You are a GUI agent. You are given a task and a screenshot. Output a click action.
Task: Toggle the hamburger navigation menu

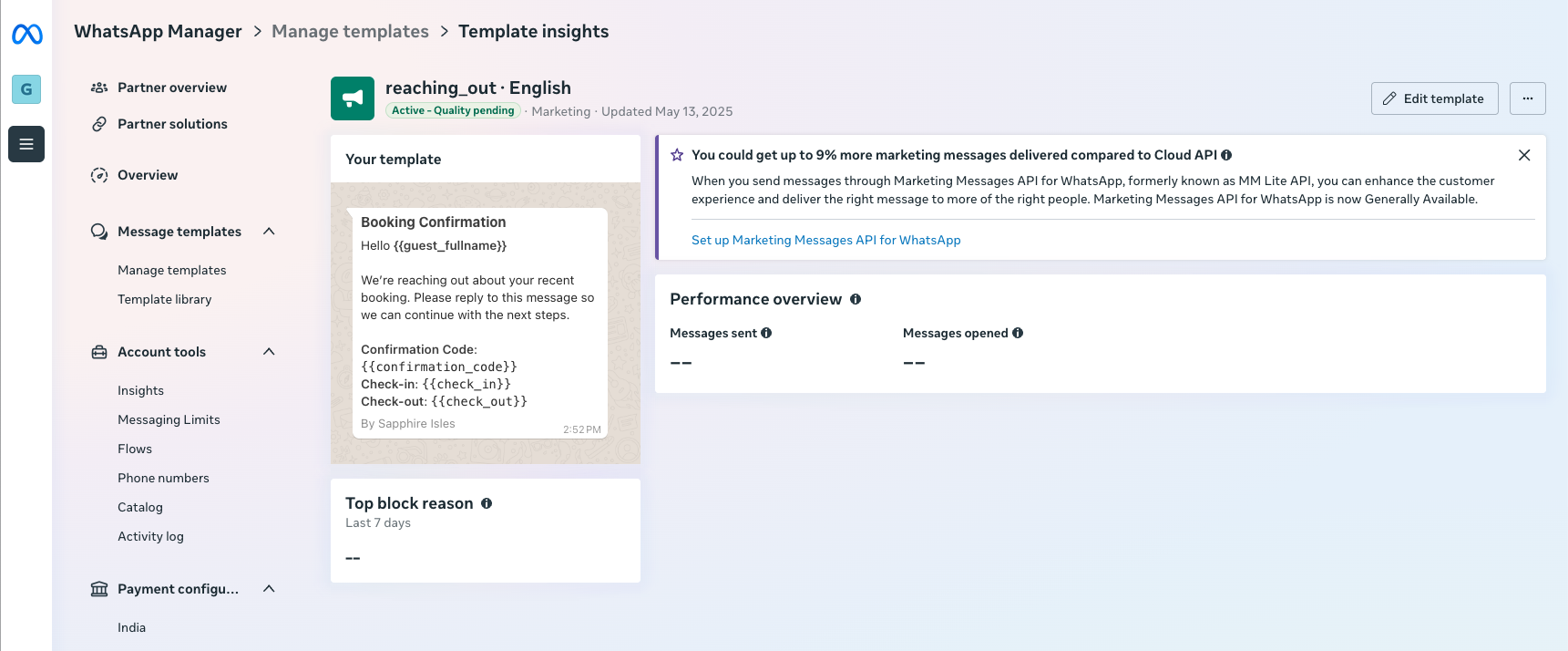pyautogui.click(x=26, y=144)
